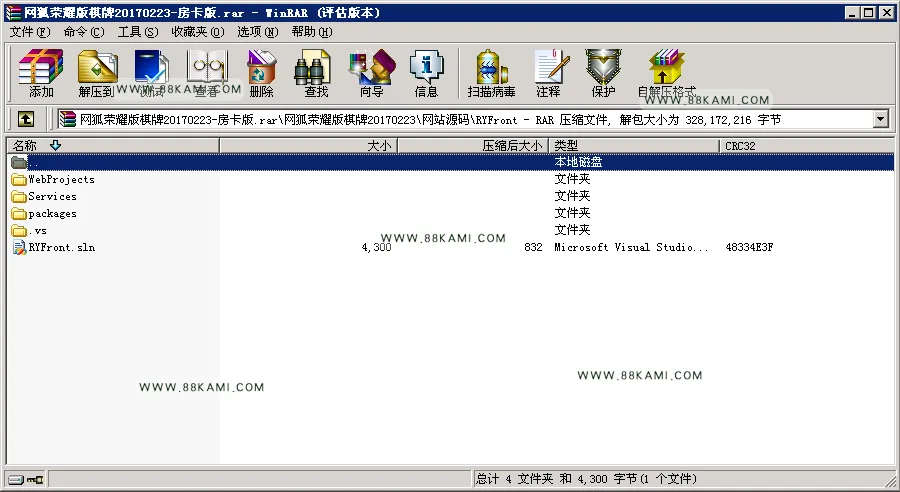
Task: Open the 文件(F) menu
Action: coord(30,32)
